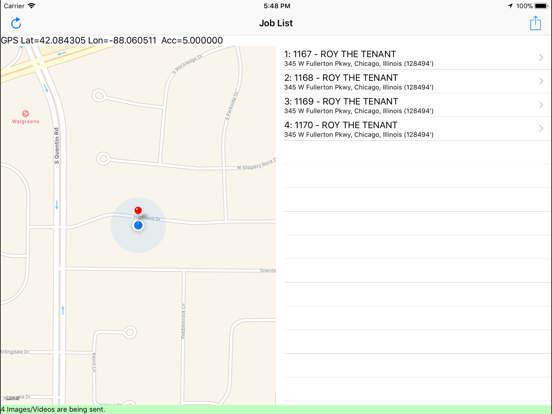This screenshot has height=414, width=552.
Task: Tap the Wi-Fi indicator in the status bar
Action: point(32,6)
